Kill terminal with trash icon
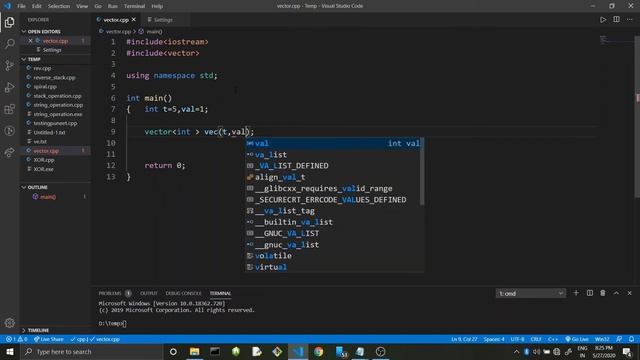The image size is (640, 360). click(603, 293)
